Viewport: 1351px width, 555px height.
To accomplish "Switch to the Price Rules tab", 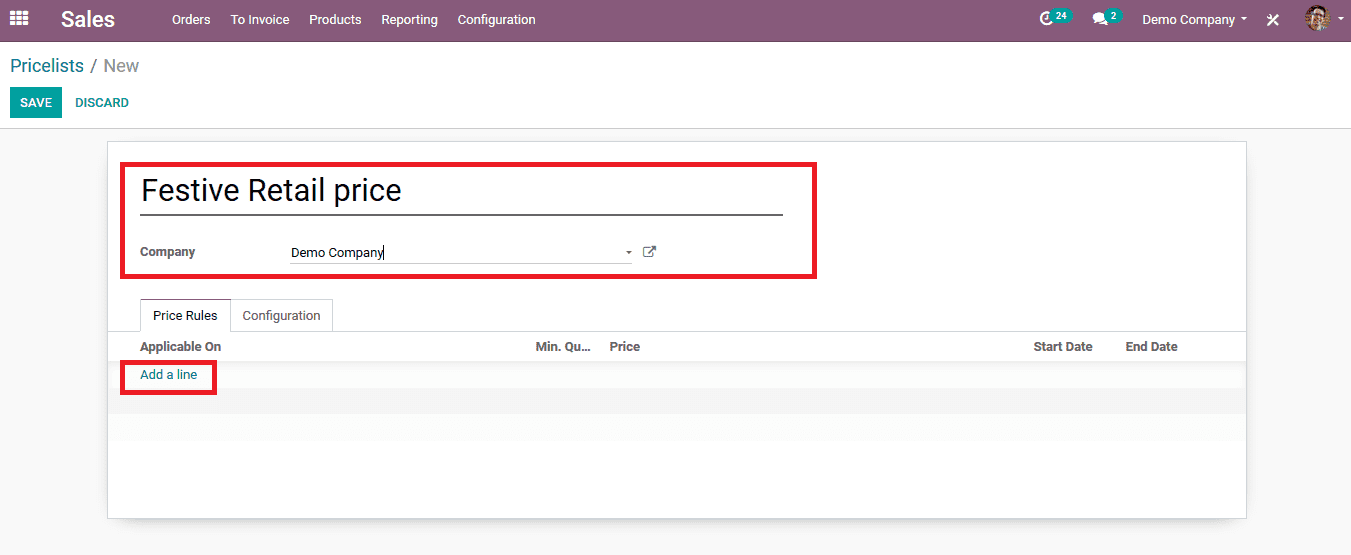I will click(x=185, y=315).
